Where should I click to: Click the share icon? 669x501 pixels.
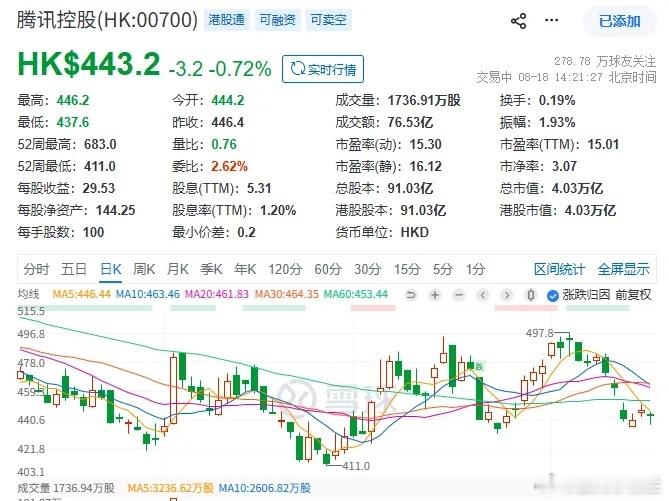518,21
